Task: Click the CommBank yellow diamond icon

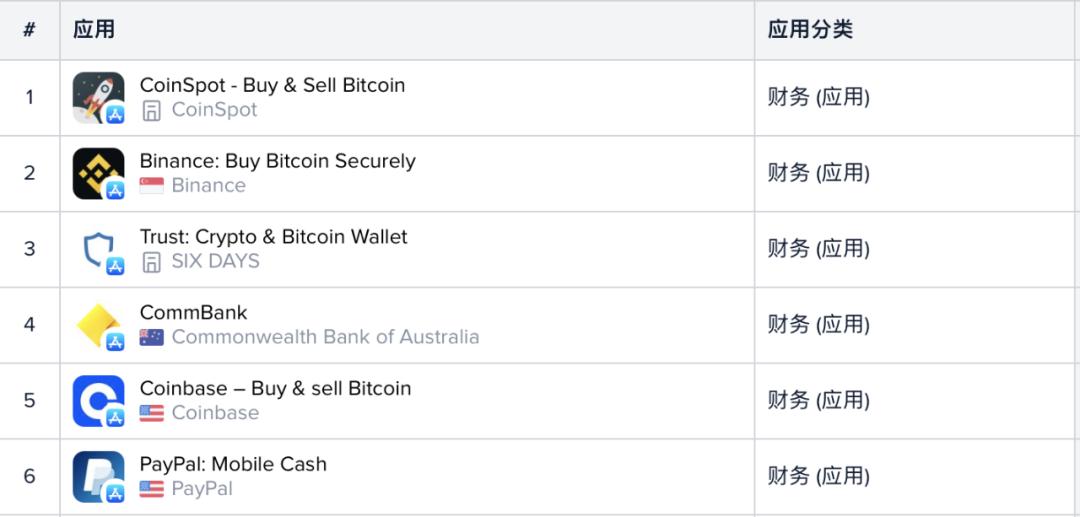Action: pyautogui.click(x=98, y=325)
